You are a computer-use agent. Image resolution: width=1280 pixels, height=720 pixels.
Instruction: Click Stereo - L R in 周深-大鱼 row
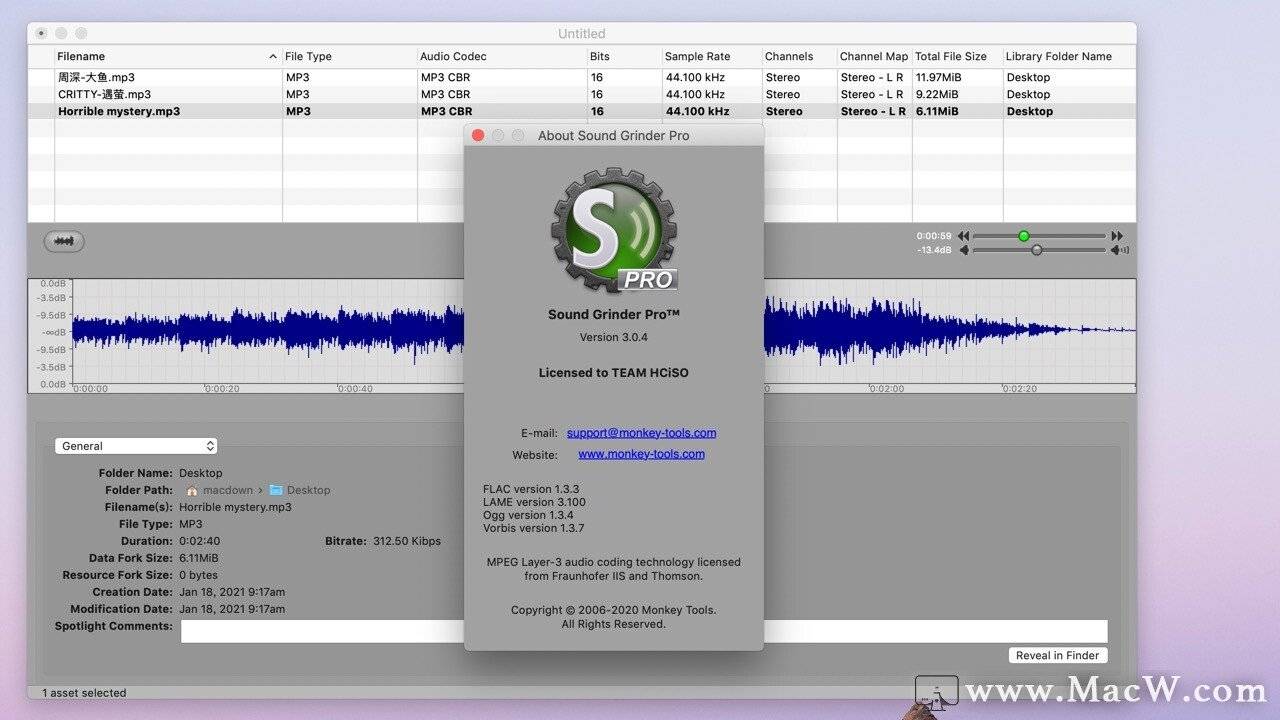(x=872, y=77)
